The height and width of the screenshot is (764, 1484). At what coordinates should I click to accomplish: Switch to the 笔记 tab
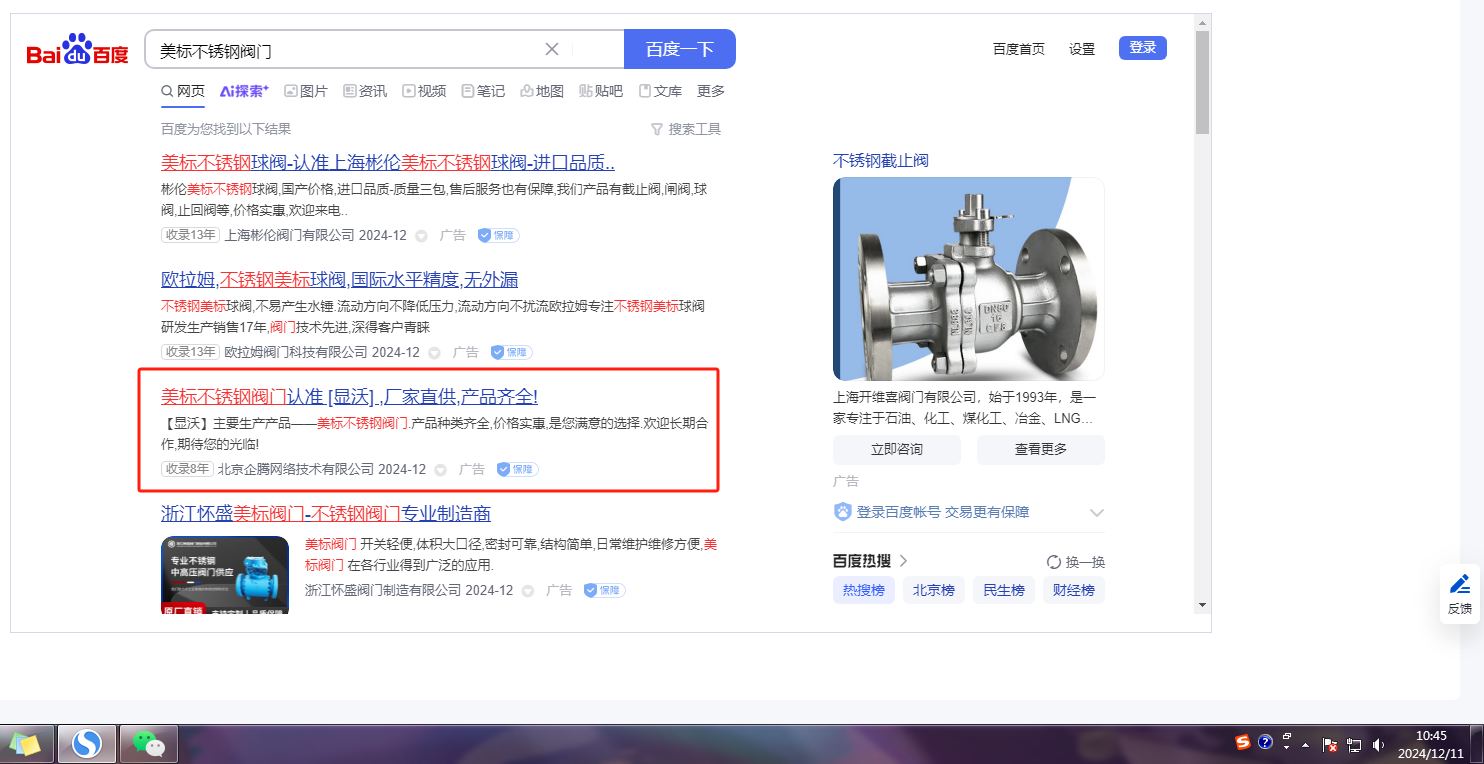pyautogui.click(x=483, y=91)
